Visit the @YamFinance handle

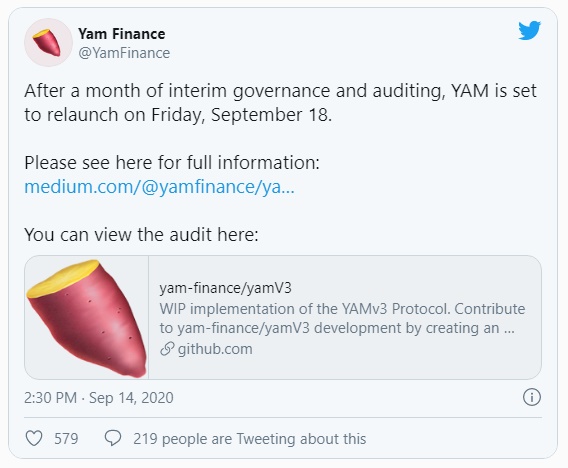124,53
